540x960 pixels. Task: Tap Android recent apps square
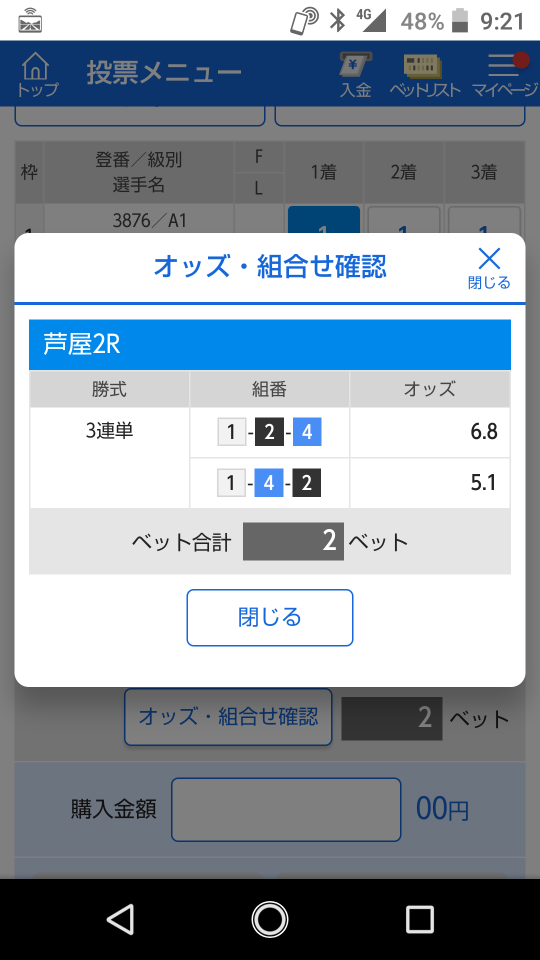pos(419,919)
